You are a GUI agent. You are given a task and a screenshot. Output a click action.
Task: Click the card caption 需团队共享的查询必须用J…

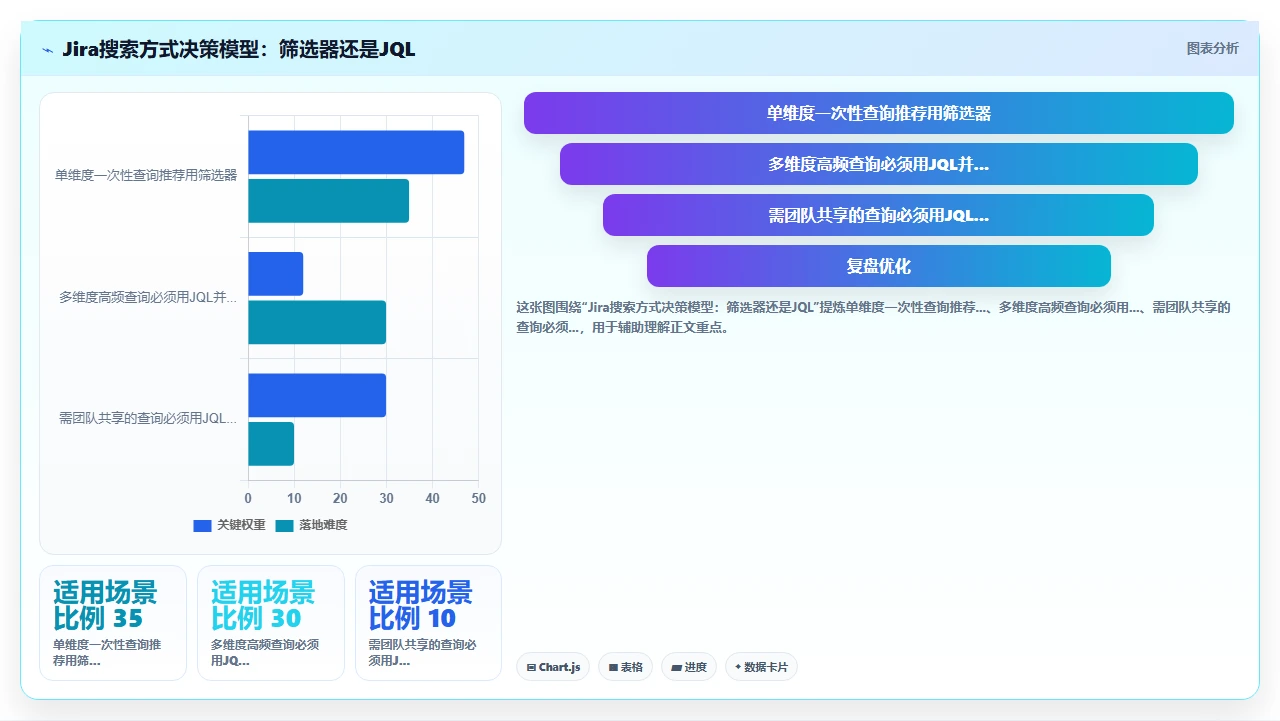[x=422, y=652]
